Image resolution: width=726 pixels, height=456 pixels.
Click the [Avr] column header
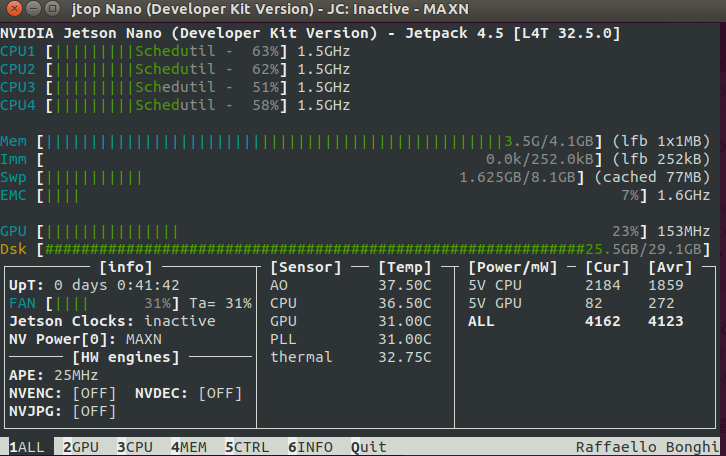tap(670, 268)
